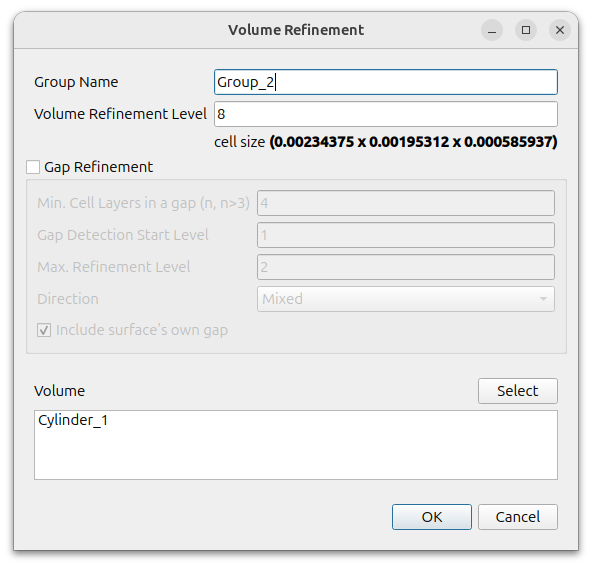Select Cylinder_1 in the volume list

pos(73,420)
